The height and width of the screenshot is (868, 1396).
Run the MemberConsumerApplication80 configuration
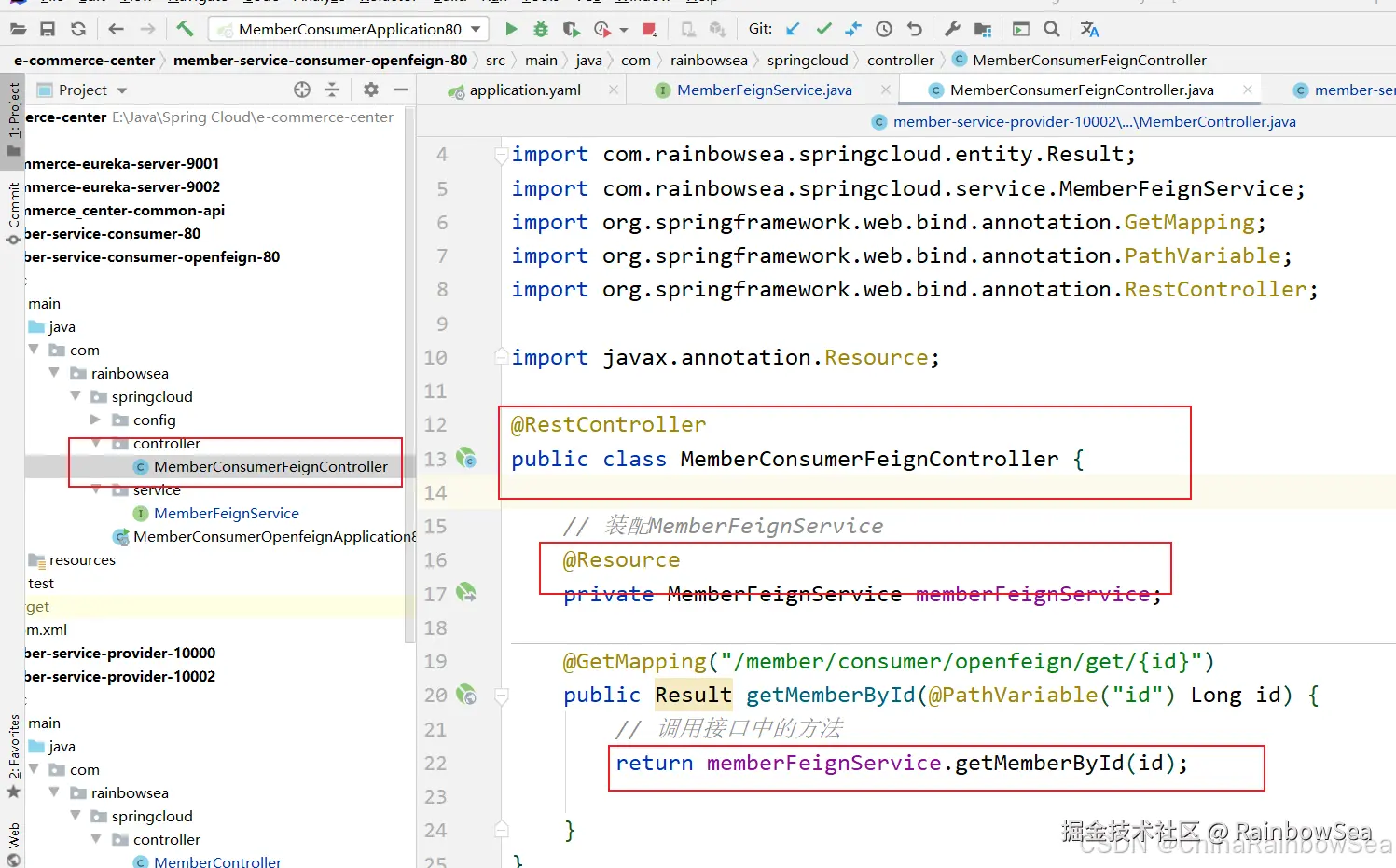[511, 29]
